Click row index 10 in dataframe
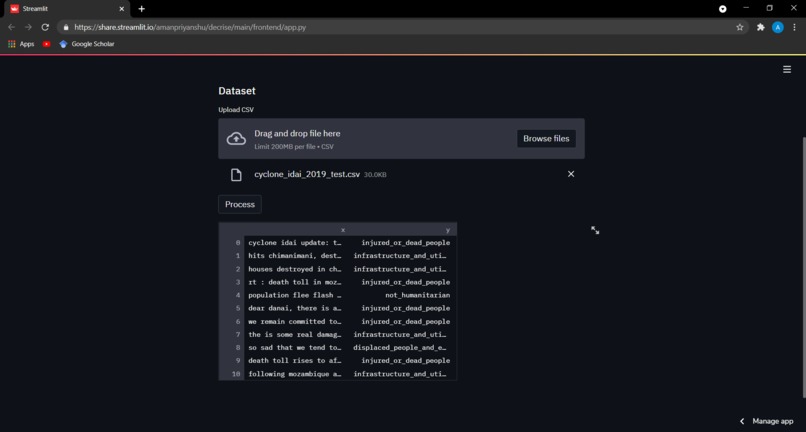This screenshot has height=432, width=806. pos(232,374)
